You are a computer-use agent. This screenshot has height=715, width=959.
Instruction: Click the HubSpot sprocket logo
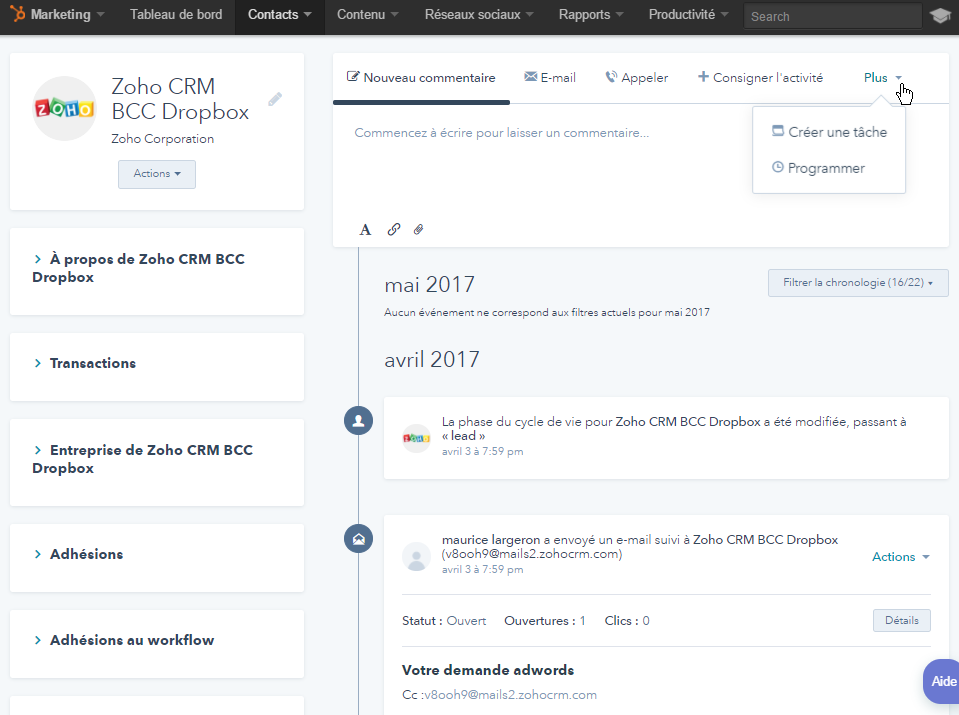click(18, 13)
